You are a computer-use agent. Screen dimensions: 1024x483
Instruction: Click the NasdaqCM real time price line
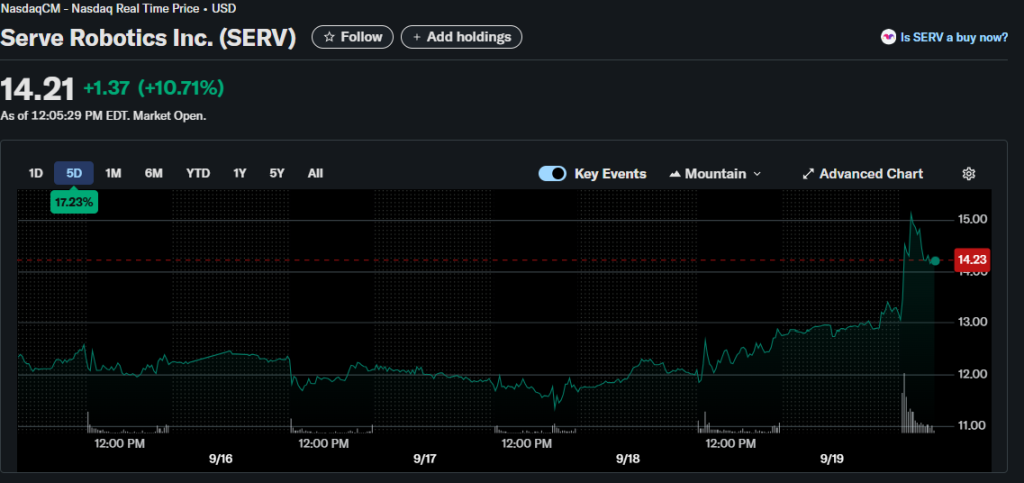tap(118, 8)
